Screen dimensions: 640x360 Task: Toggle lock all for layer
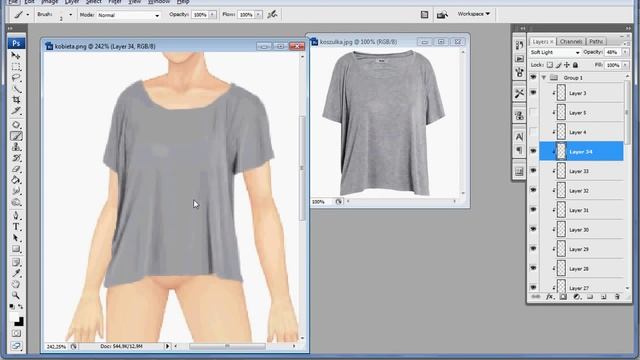576,65
